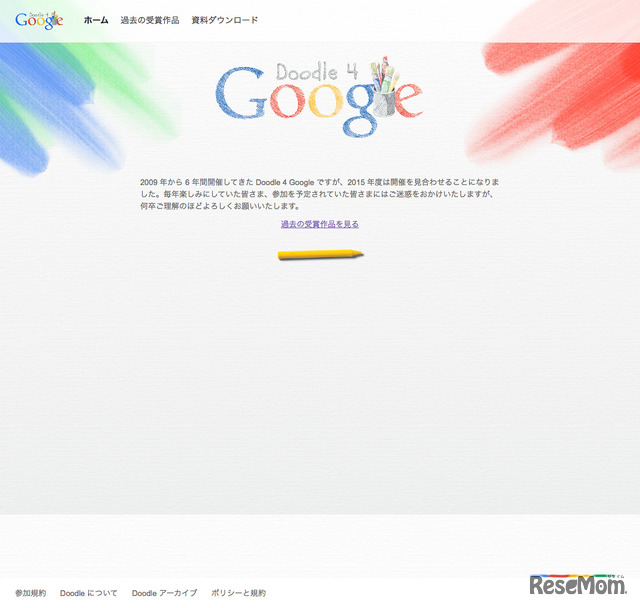Open the Doodle について footer link
Viewport: 640px width, 608px height.
(x=89, y=593)
